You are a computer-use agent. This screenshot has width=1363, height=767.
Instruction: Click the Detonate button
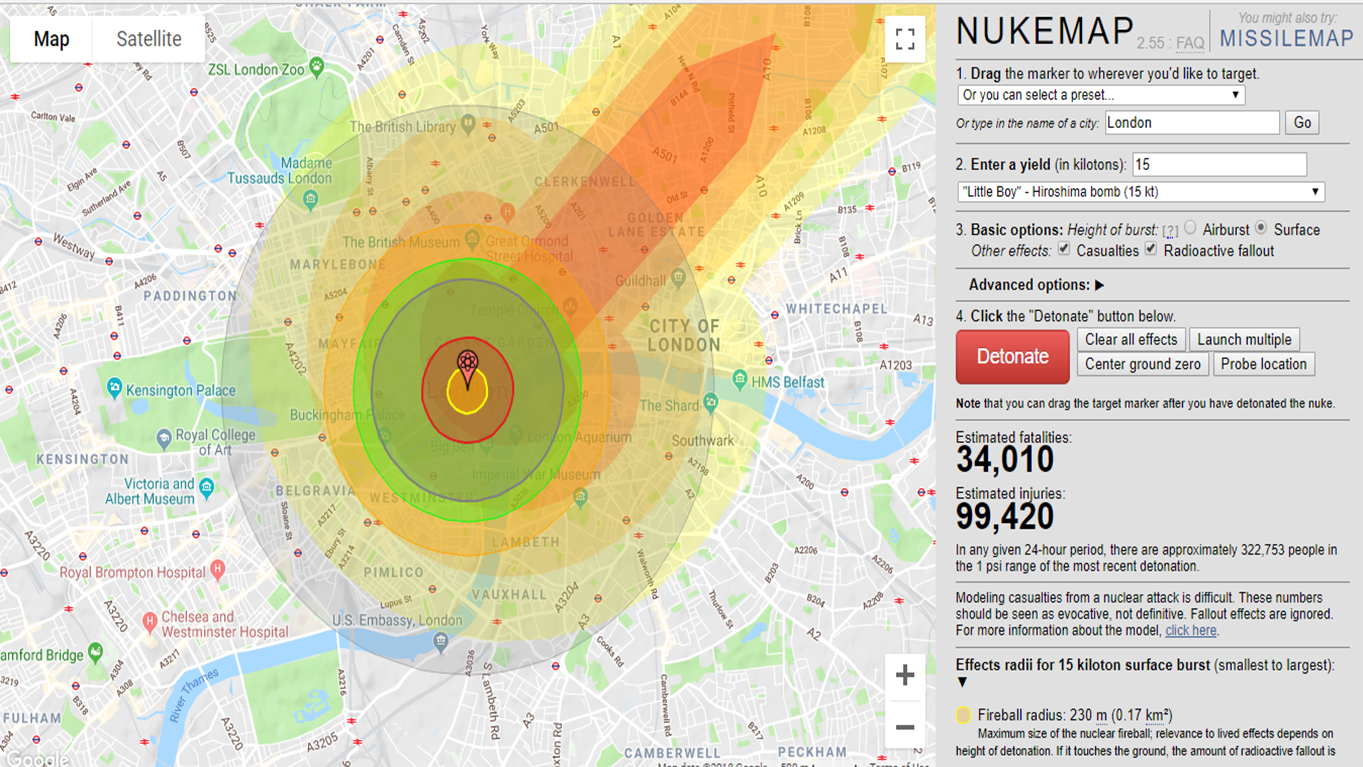tap(1012, 356)
